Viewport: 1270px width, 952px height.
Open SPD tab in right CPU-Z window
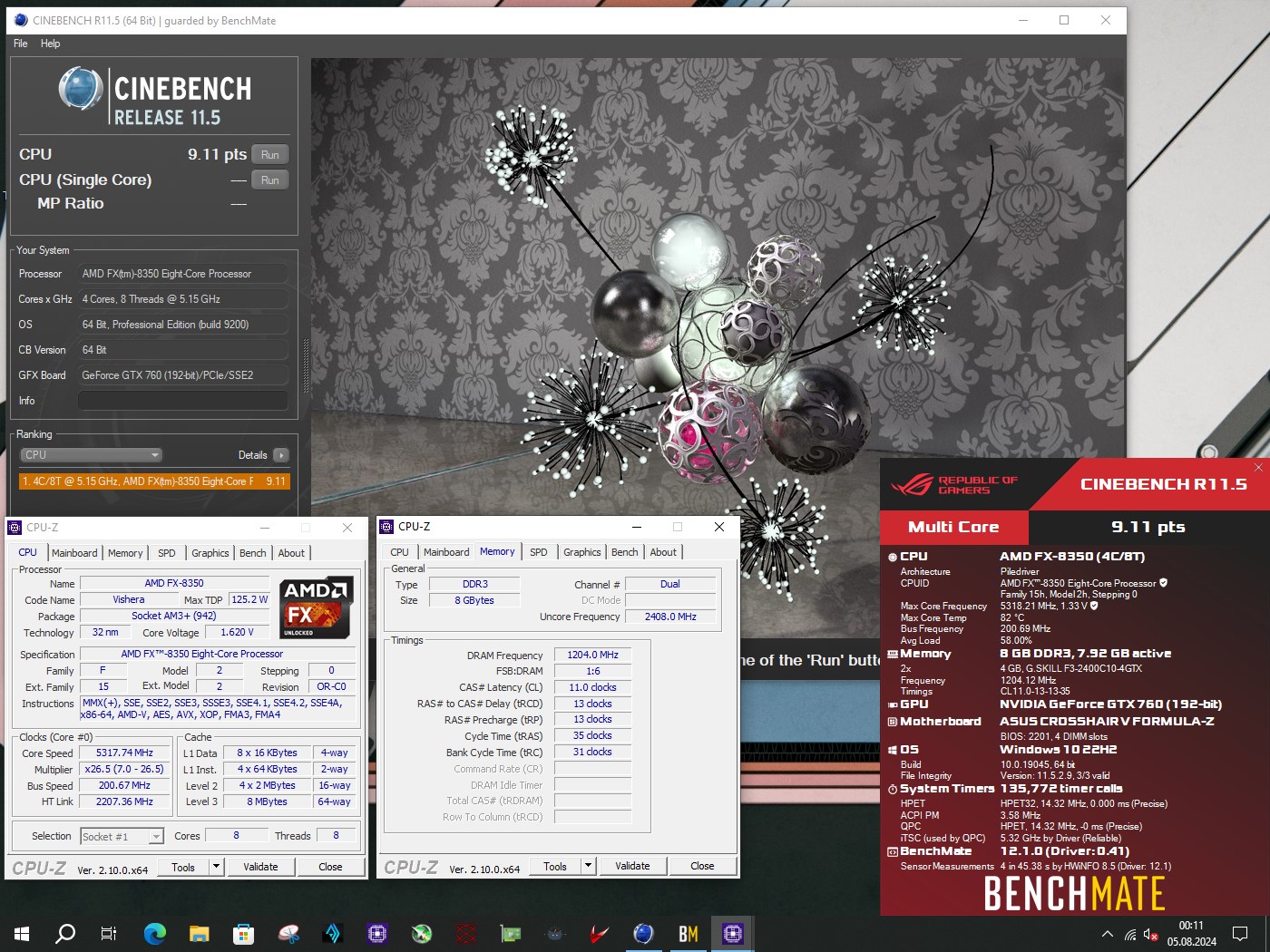539,552
